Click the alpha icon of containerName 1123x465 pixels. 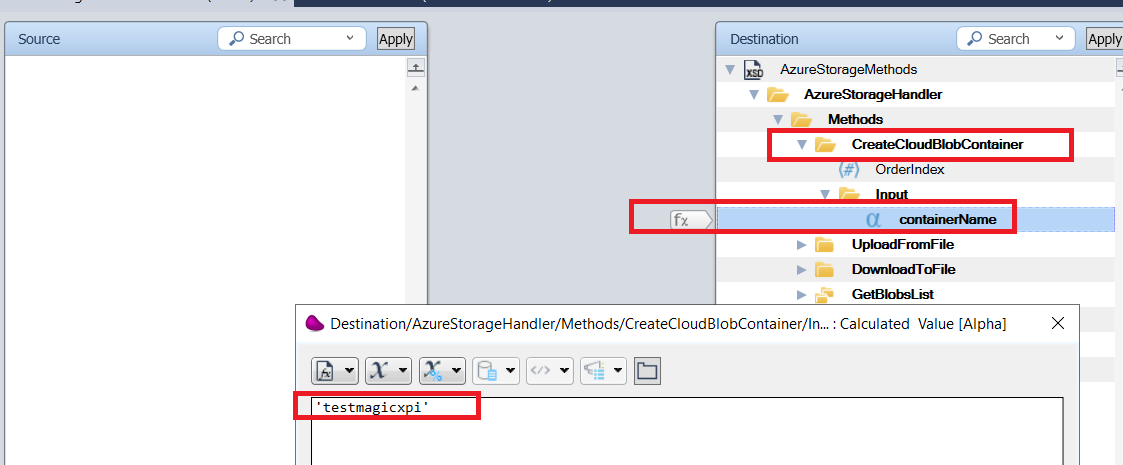[x=873, y=220]
